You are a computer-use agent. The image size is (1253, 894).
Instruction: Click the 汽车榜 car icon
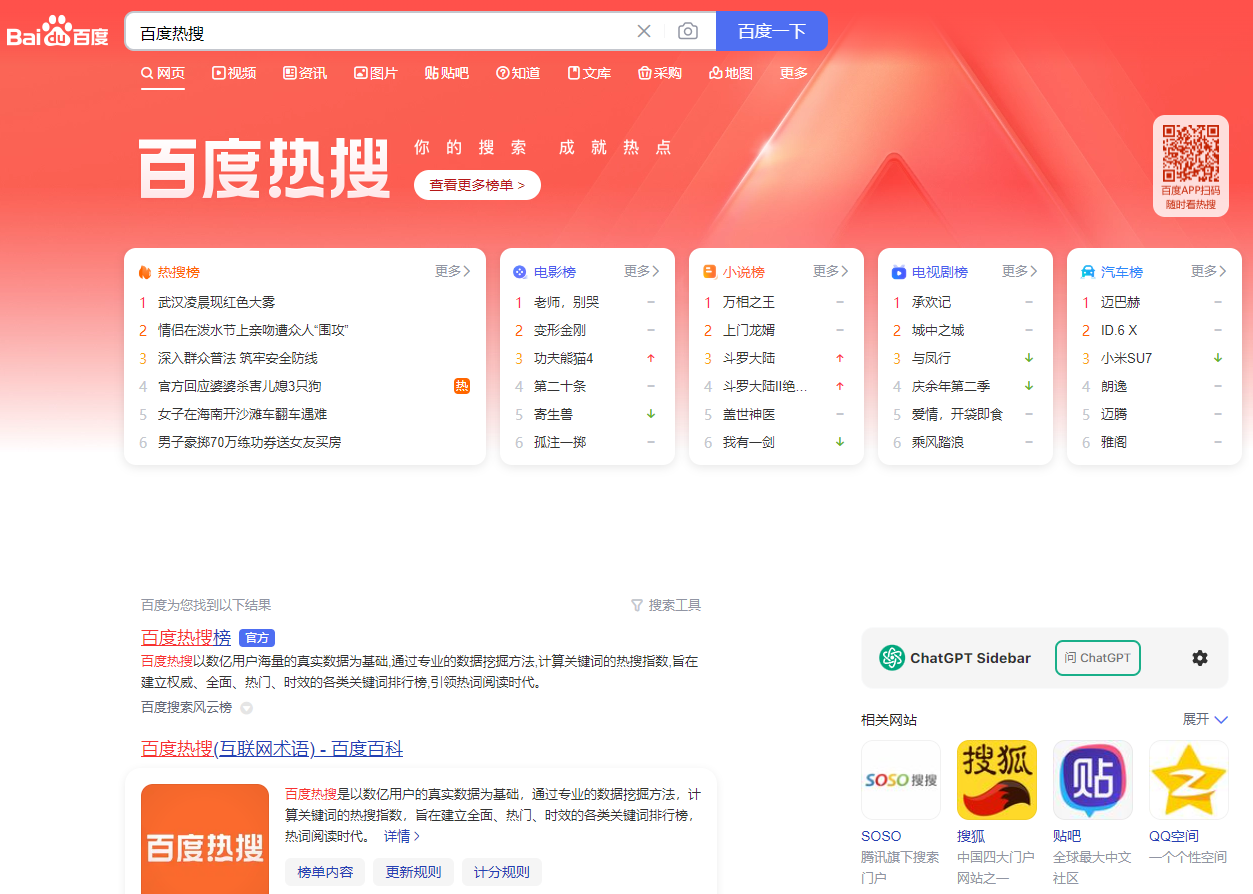1088,272
